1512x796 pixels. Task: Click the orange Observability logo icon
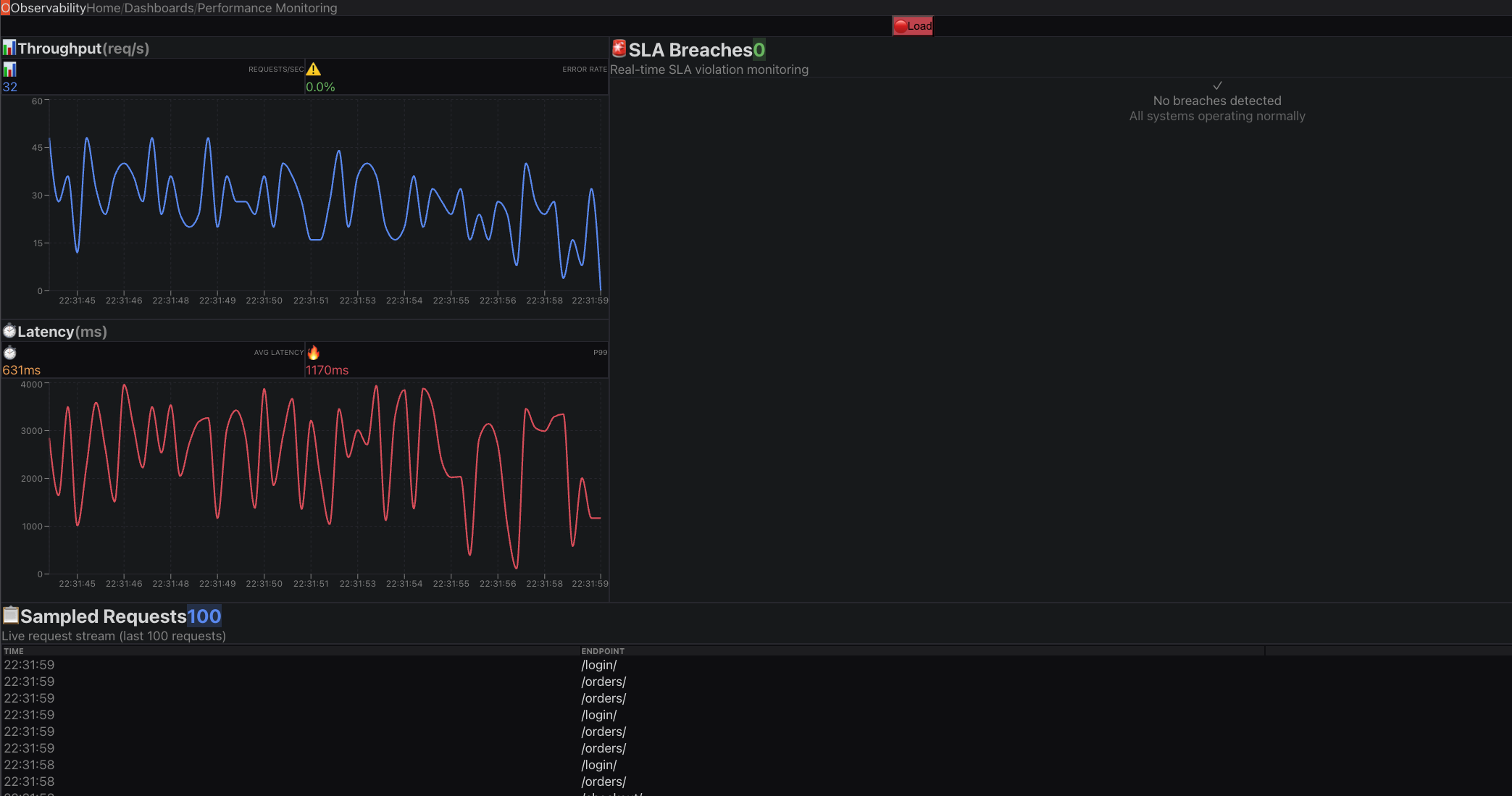5,8
